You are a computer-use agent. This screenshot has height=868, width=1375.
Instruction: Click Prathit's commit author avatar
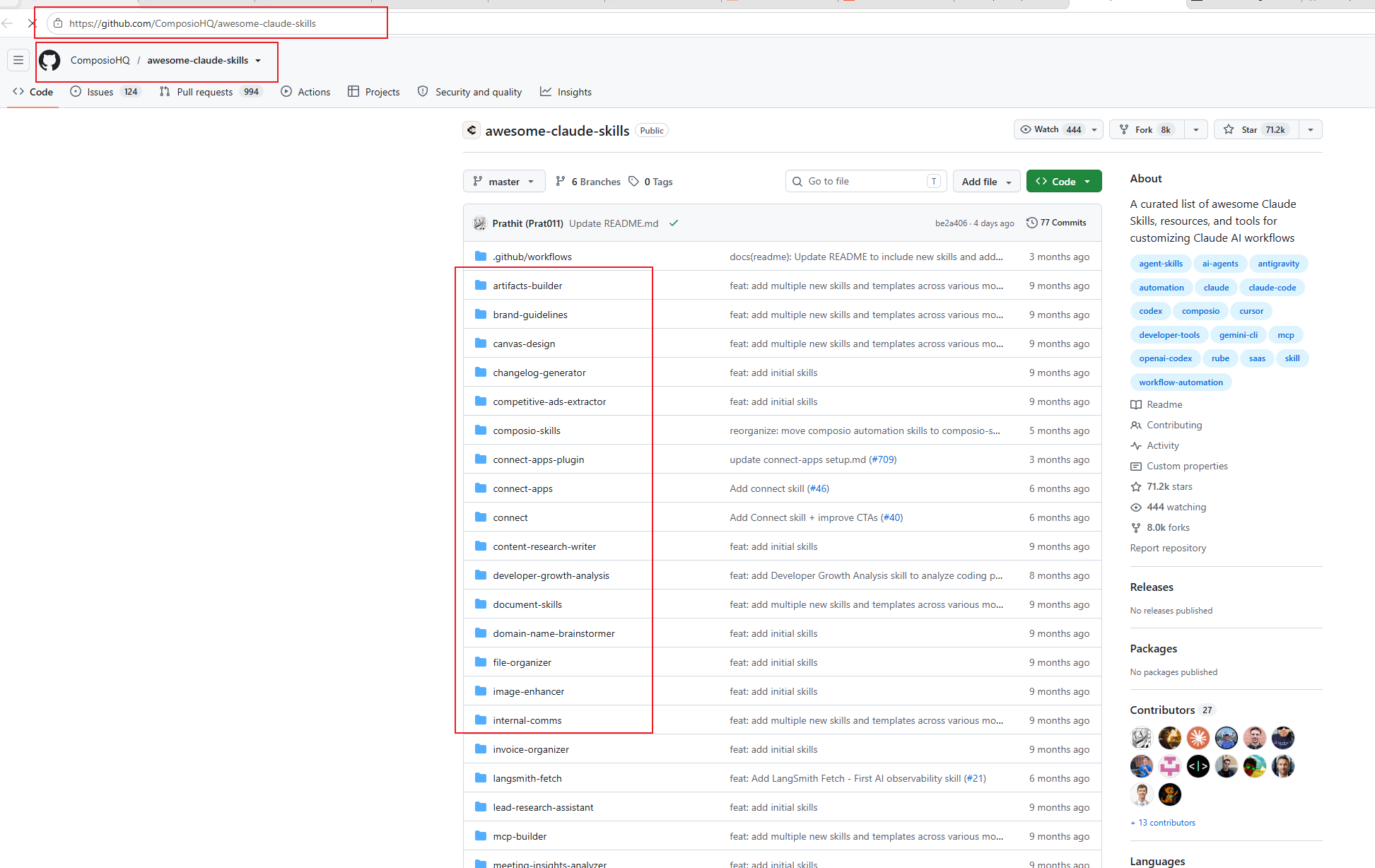click(480, 223)
